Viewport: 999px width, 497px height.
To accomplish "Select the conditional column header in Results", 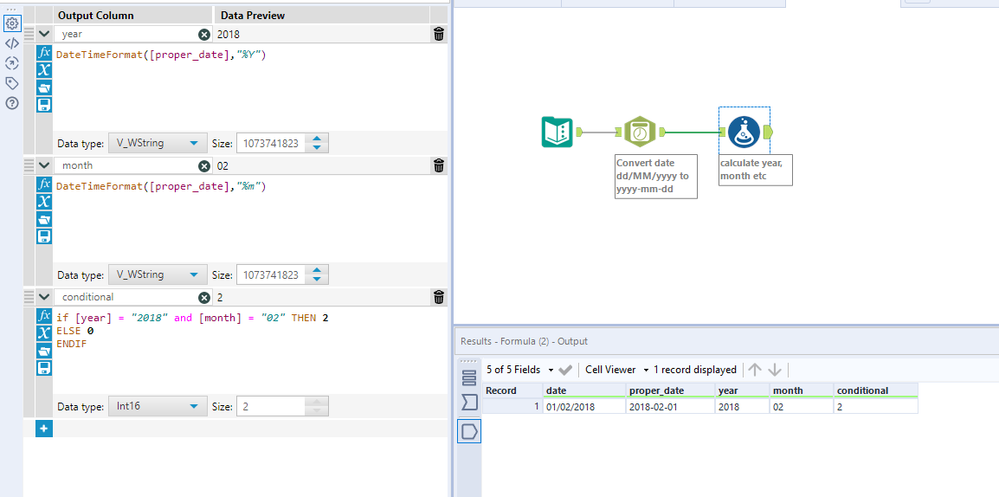I will click(x=875, y=391).
